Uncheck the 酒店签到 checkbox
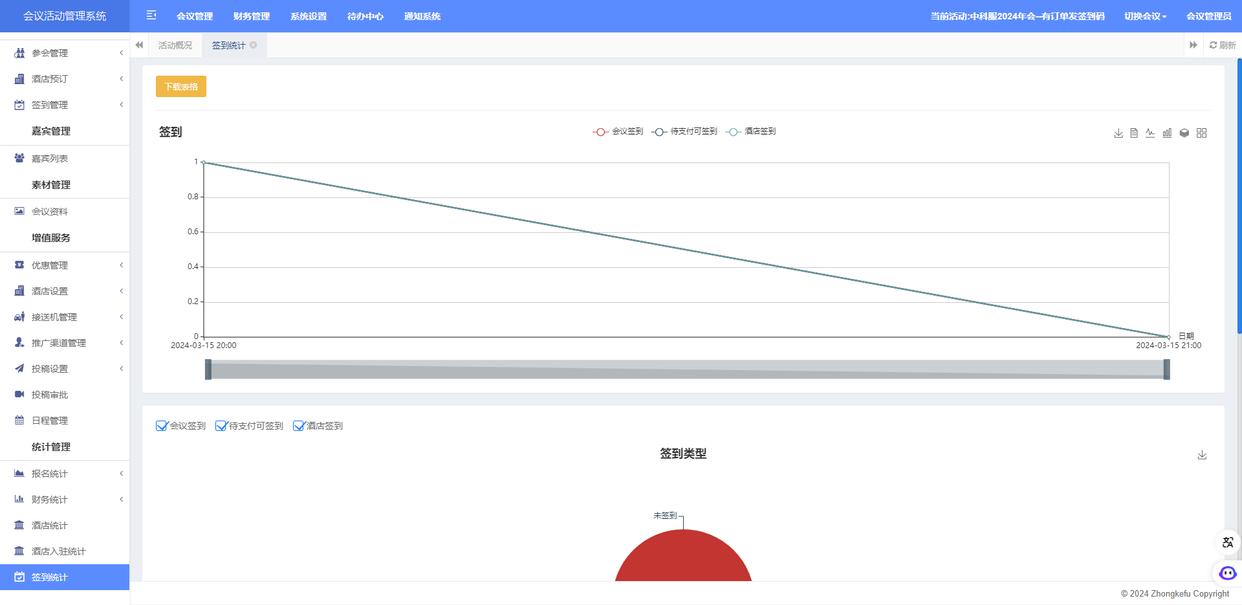Image resolution: width=1242 pixels, height=605 pixels. tap(299, 426)
